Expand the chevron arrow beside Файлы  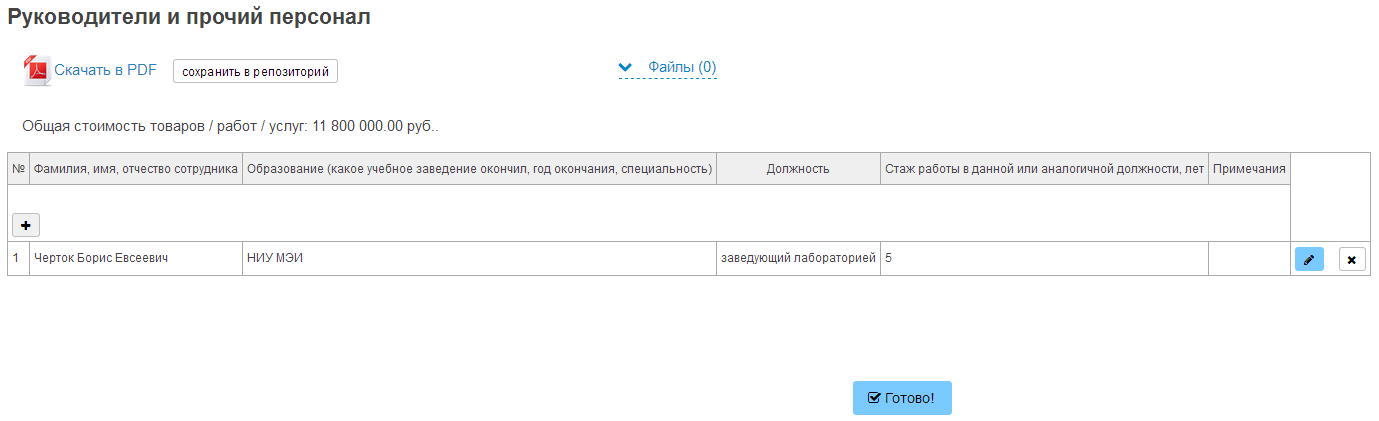point(626,68)
